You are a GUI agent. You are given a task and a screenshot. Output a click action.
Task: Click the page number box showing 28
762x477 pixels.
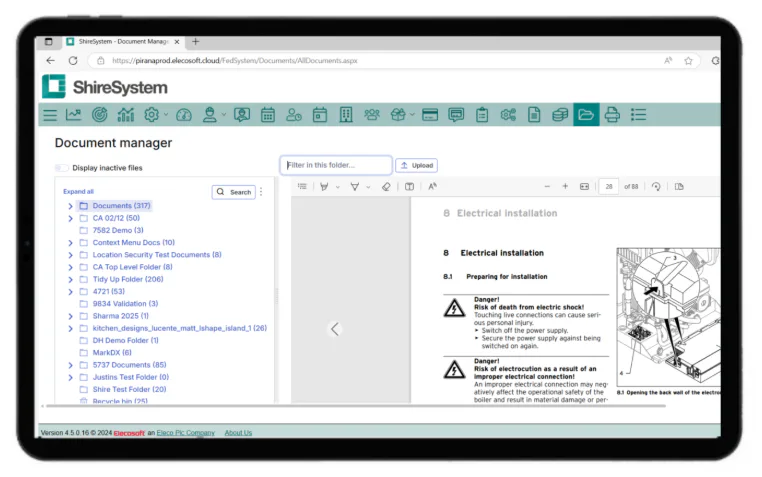(x=609, y=187)
